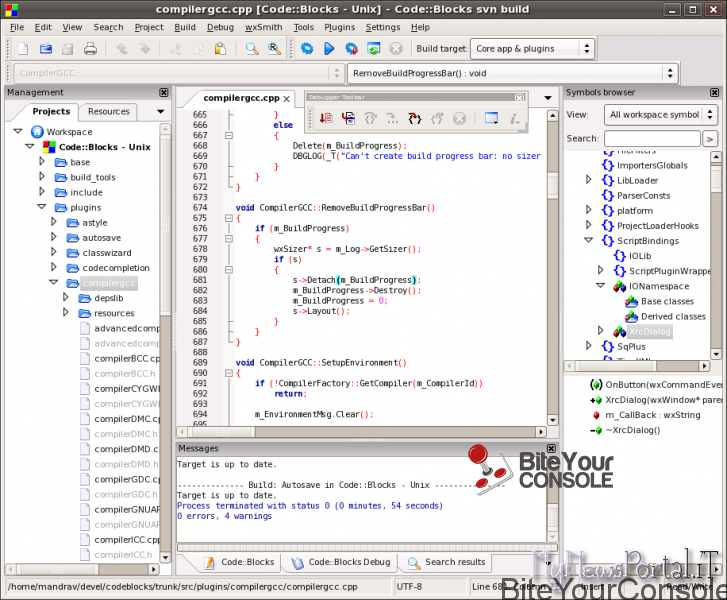Open the Build target combo box
This screenshot has height=600, width=727.
[x=532, y=49]
